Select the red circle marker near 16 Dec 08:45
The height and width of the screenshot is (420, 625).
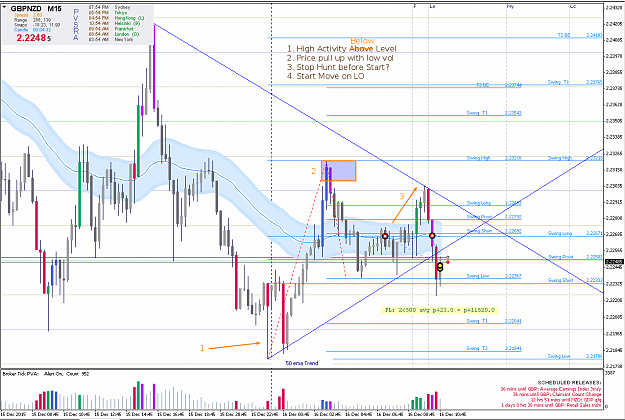tap(432, 236)
